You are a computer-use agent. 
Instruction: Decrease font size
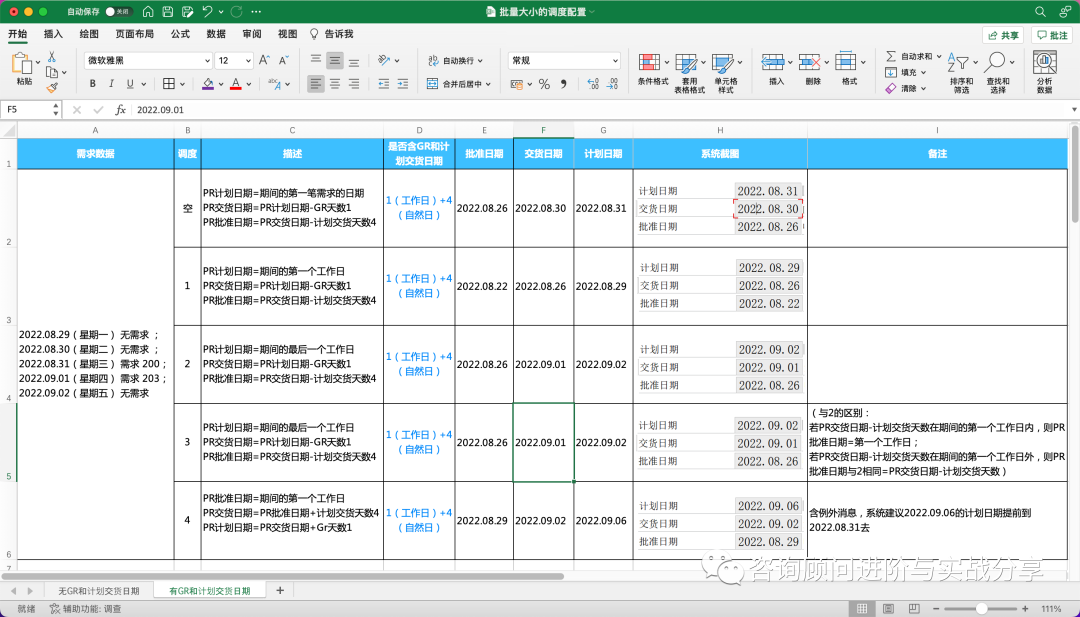[x=284, y=61]
